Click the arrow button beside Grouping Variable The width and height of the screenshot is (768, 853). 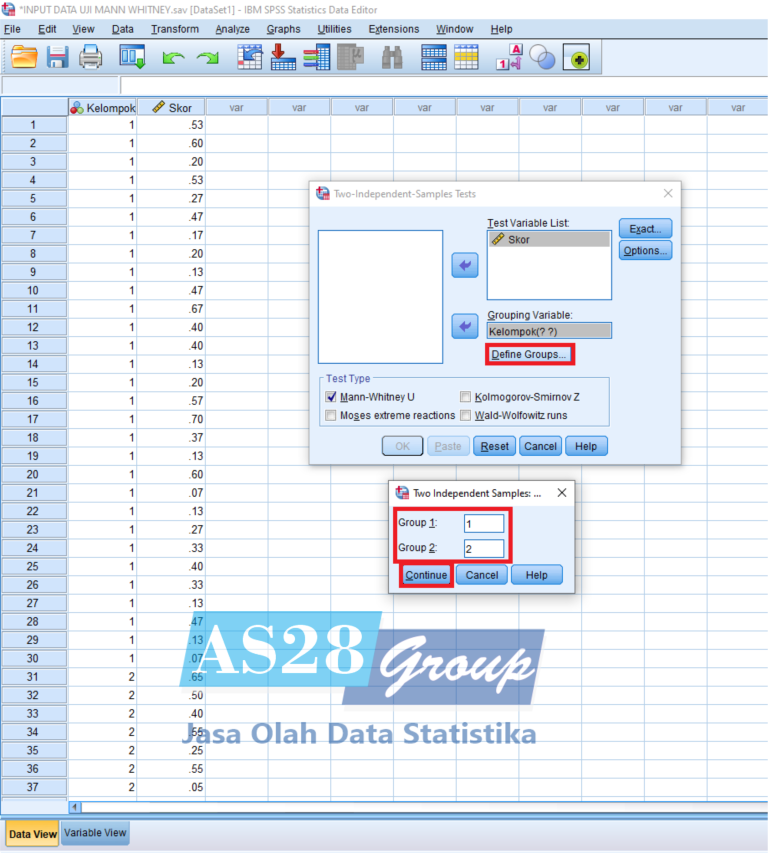click(465, 326)
